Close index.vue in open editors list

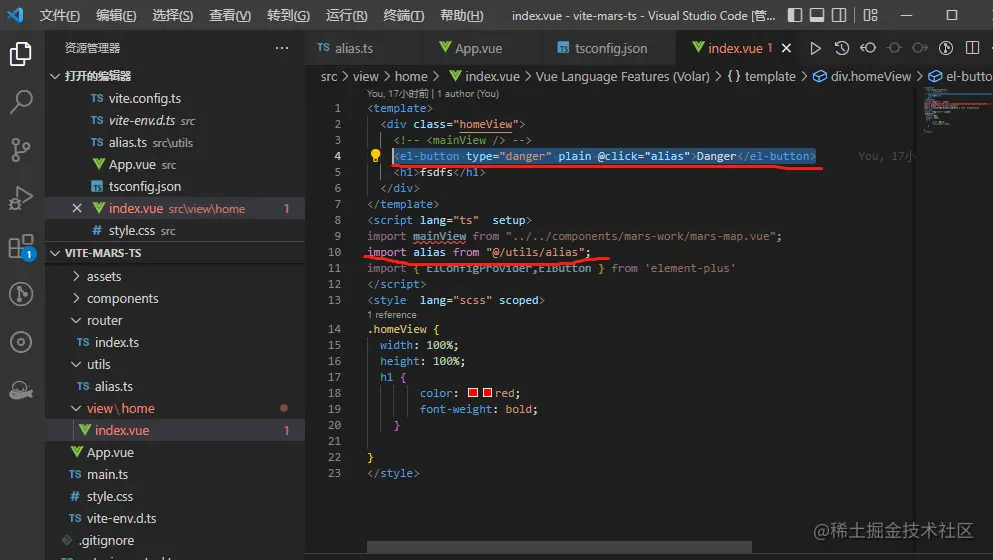(x=77, y=208)
